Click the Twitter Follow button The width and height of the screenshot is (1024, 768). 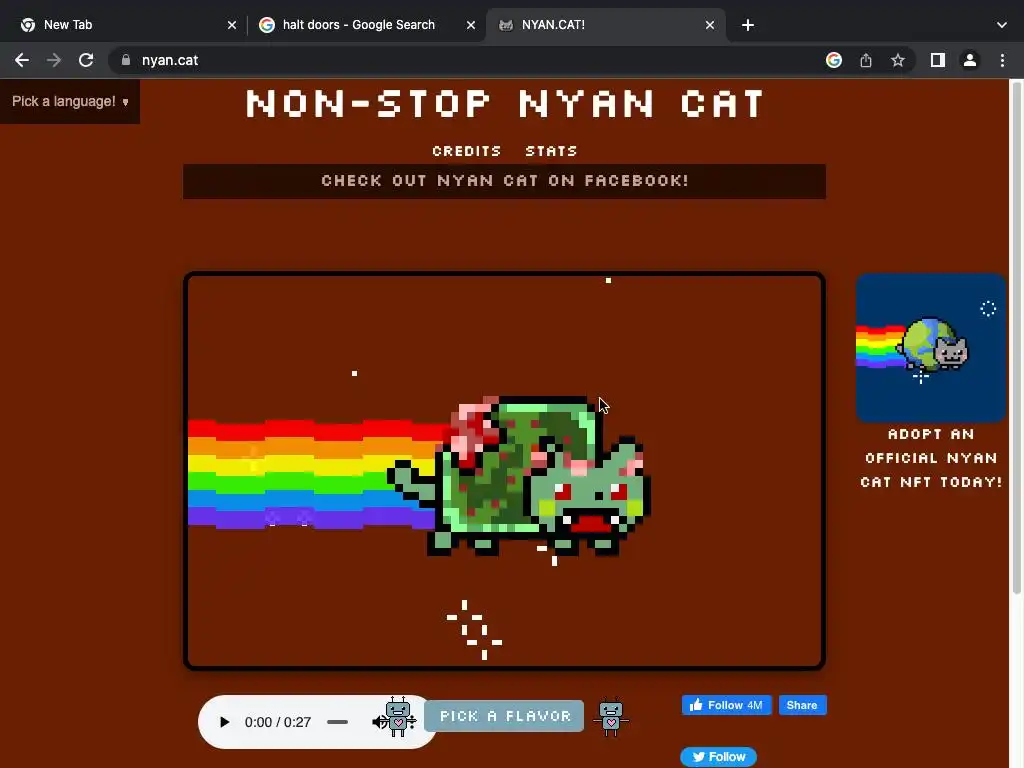pyautogui.click(x=718, y=757)
